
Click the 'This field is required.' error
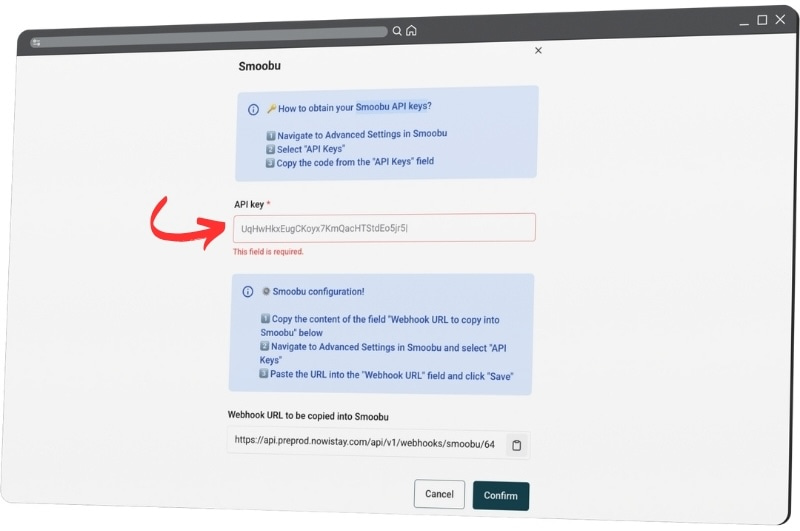pos(268,251)
